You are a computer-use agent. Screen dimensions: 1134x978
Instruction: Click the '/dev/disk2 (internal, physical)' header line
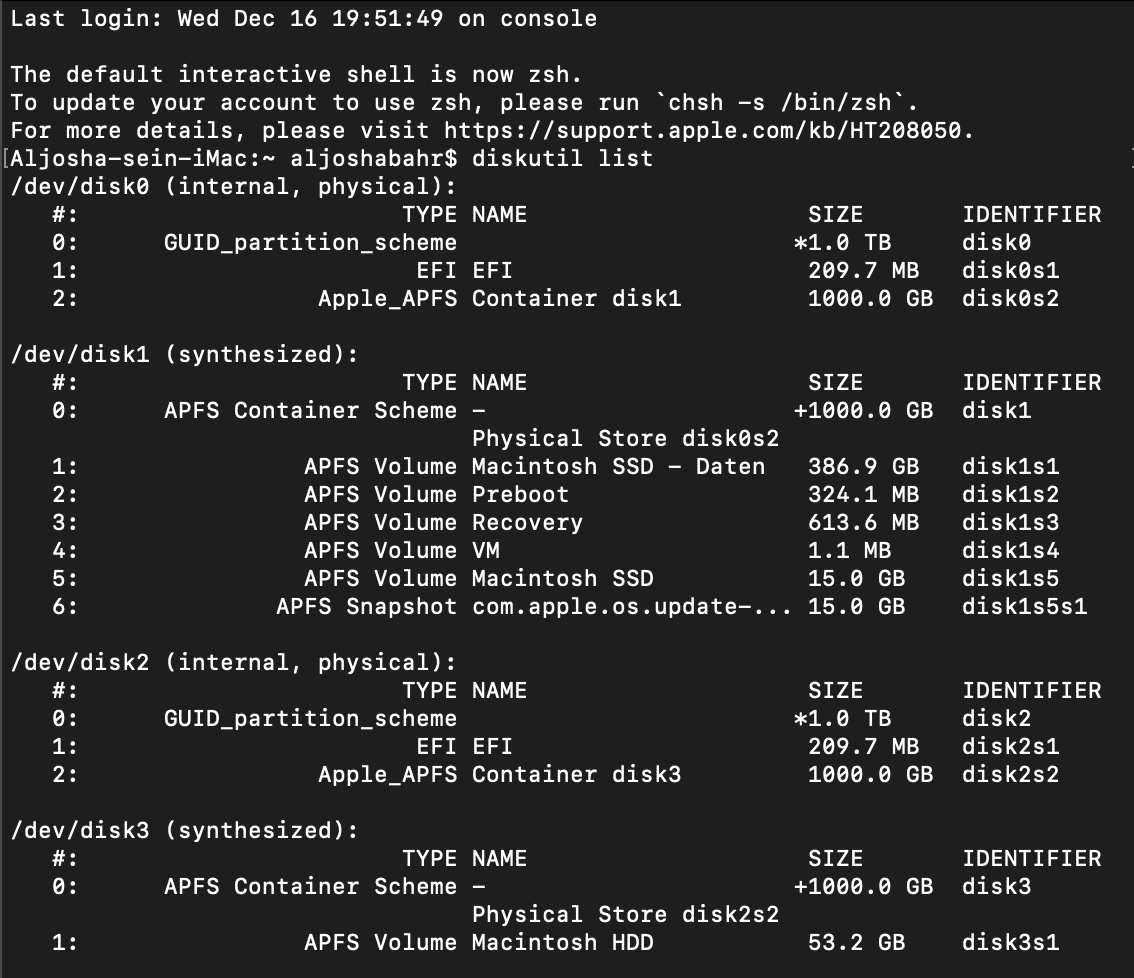[x=233, y=662]
